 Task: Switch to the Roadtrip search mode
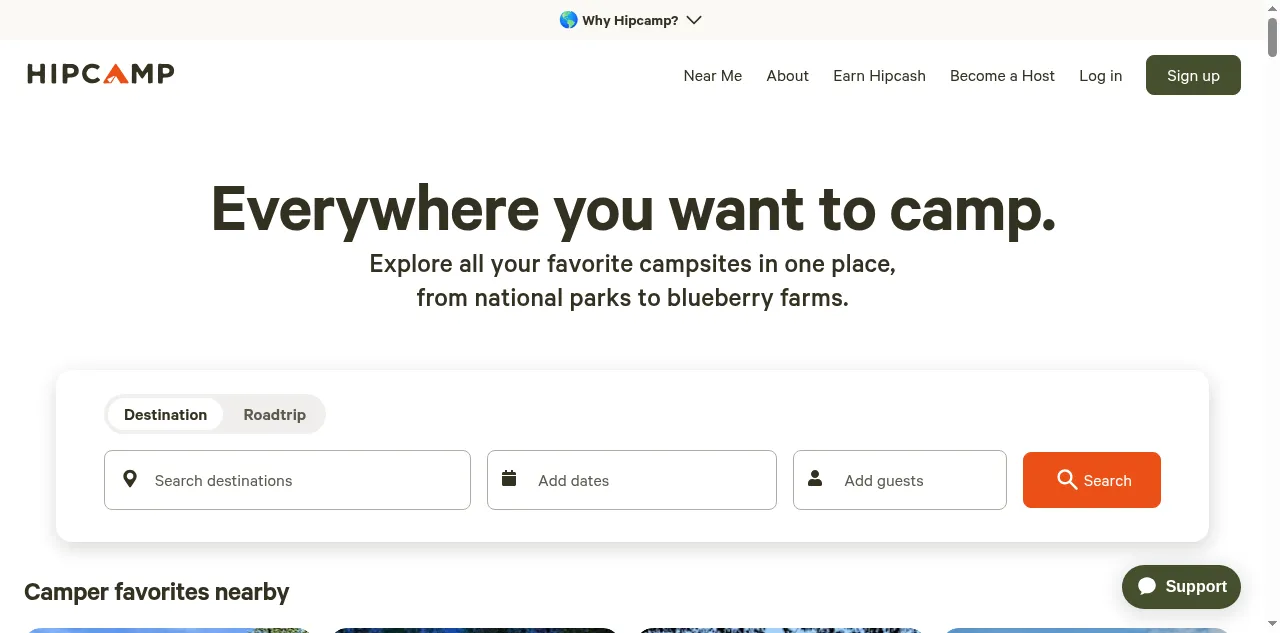274,414
